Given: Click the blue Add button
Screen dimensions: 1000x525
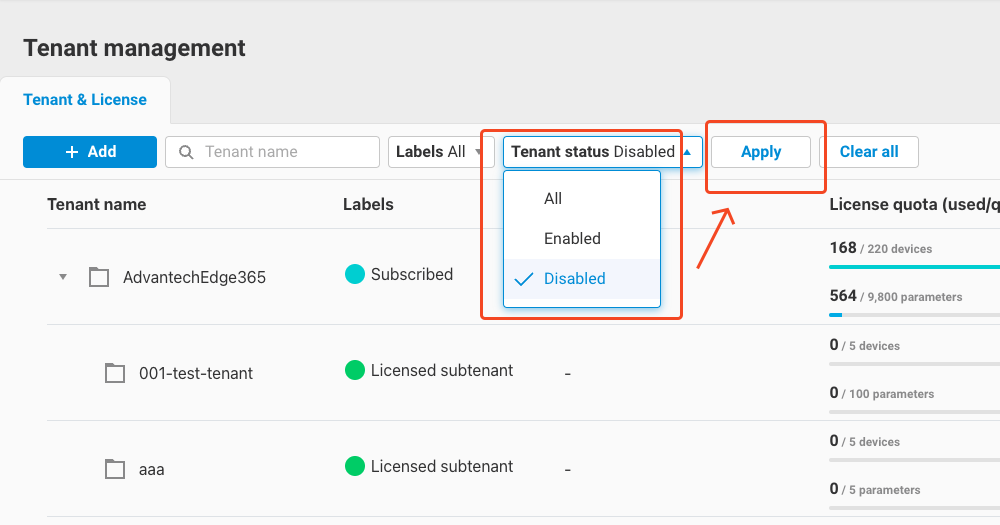Looking at the screenshot, I should [x=90, y=152].
